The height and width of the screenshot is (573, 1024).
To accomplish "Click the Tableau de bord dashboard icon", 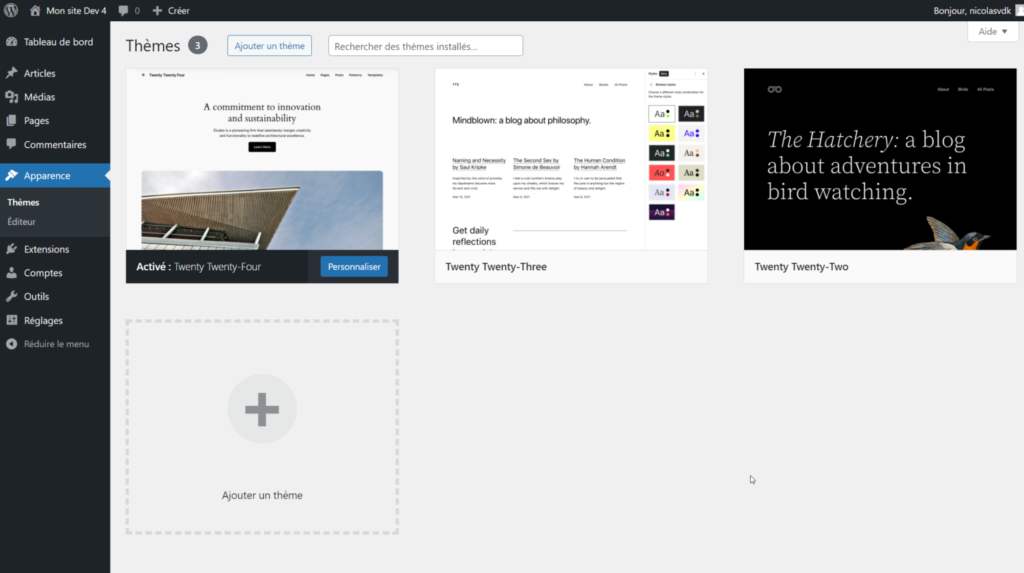I will [x=12, y=41].
